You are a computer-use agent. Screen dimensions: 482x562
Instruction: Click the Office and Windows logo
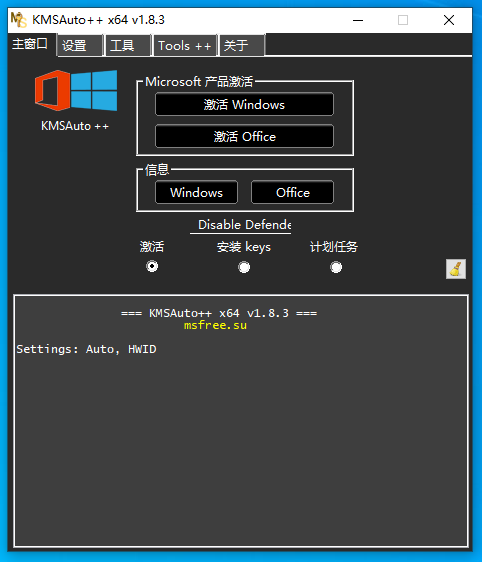coord(76,90)
